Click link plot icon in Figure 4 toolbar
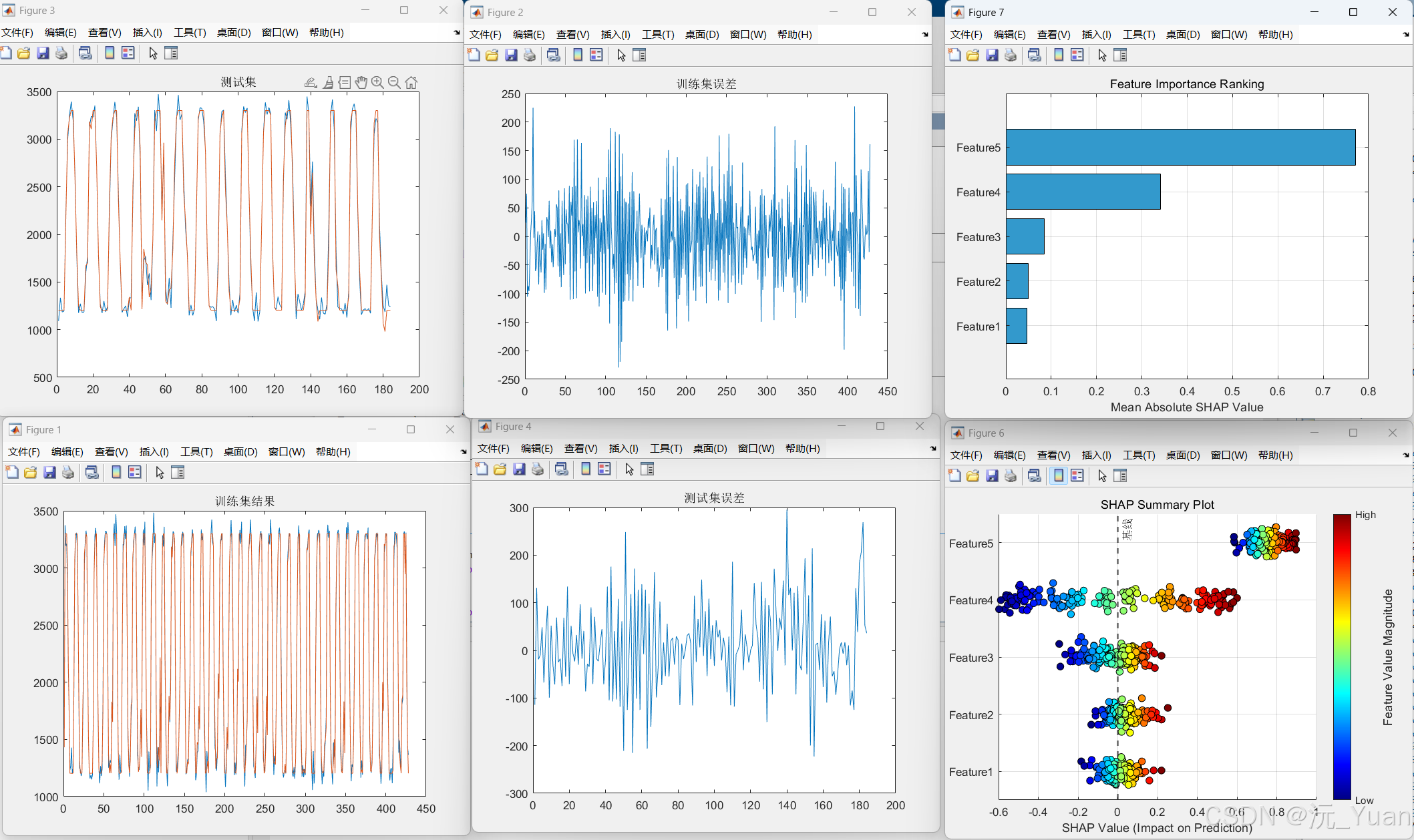The height and width of the screenshot is (840, 1414). 562,469
